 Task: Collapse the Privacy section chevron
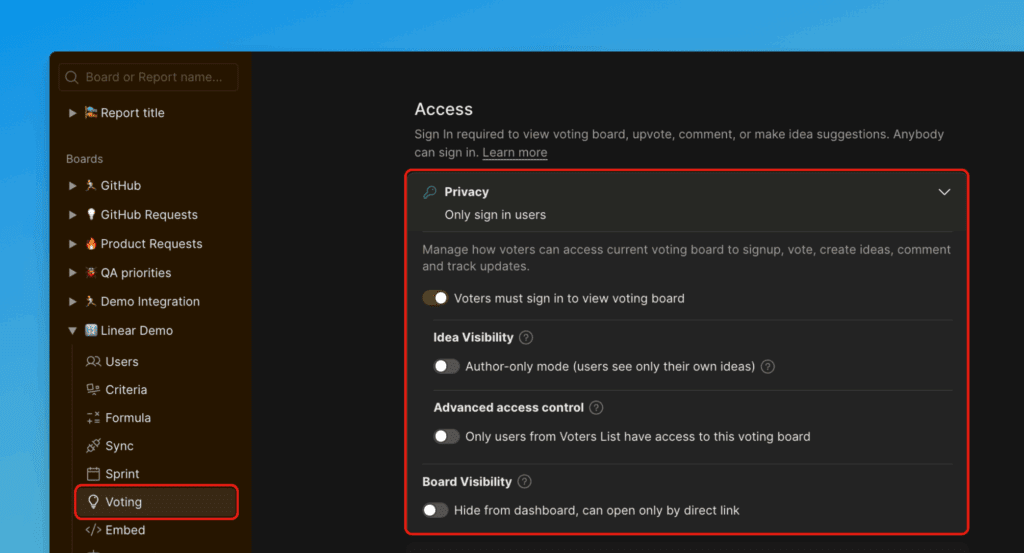(x=943, y=192)
